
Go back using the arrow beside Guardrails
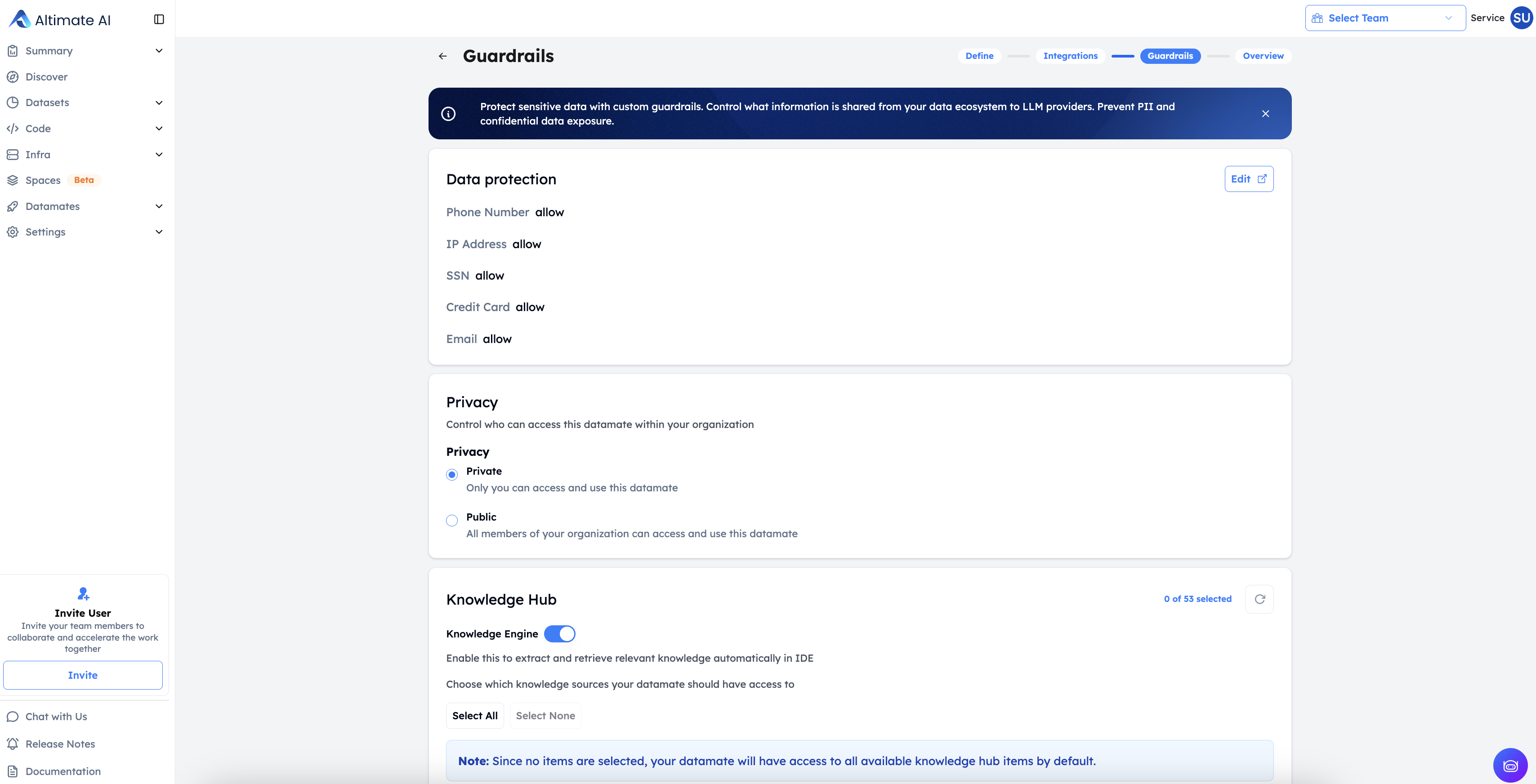tap(442, 56)
